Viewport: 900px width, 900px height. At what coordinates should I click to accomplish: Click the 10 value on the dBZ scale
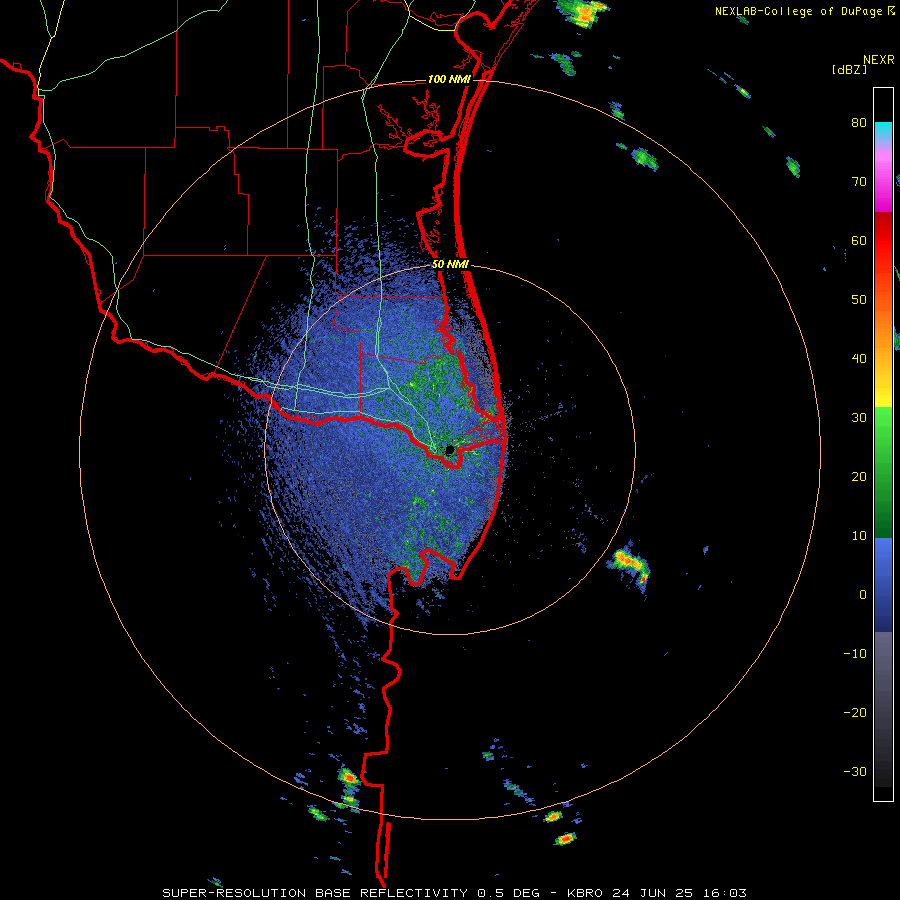pos(859,536)
